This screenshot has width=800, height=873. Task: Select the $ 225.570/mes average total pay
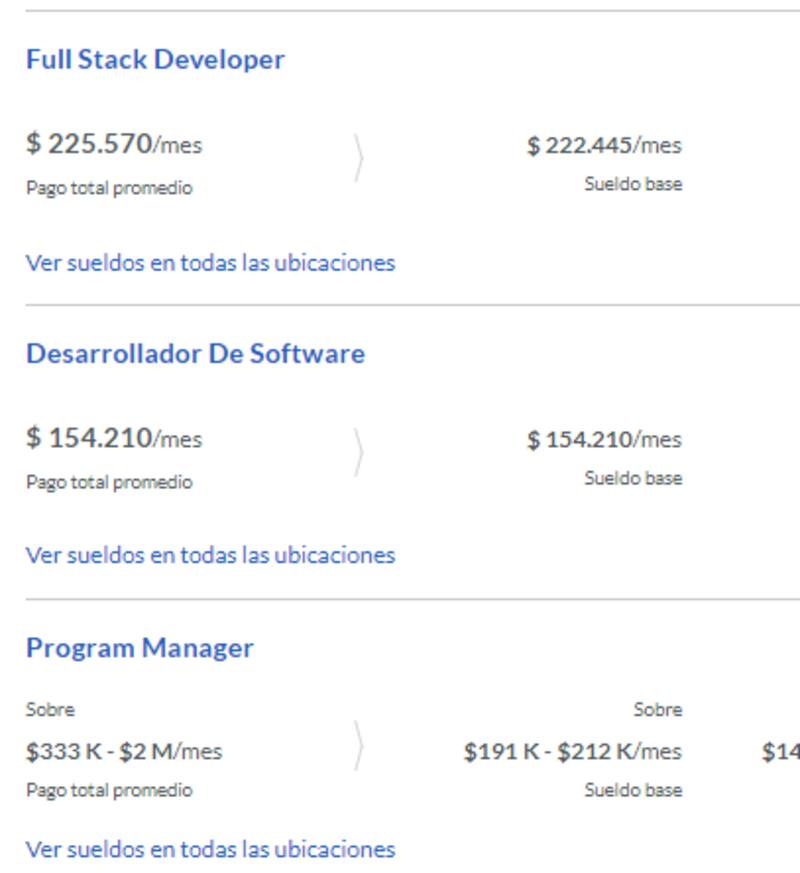coord(114,144)
